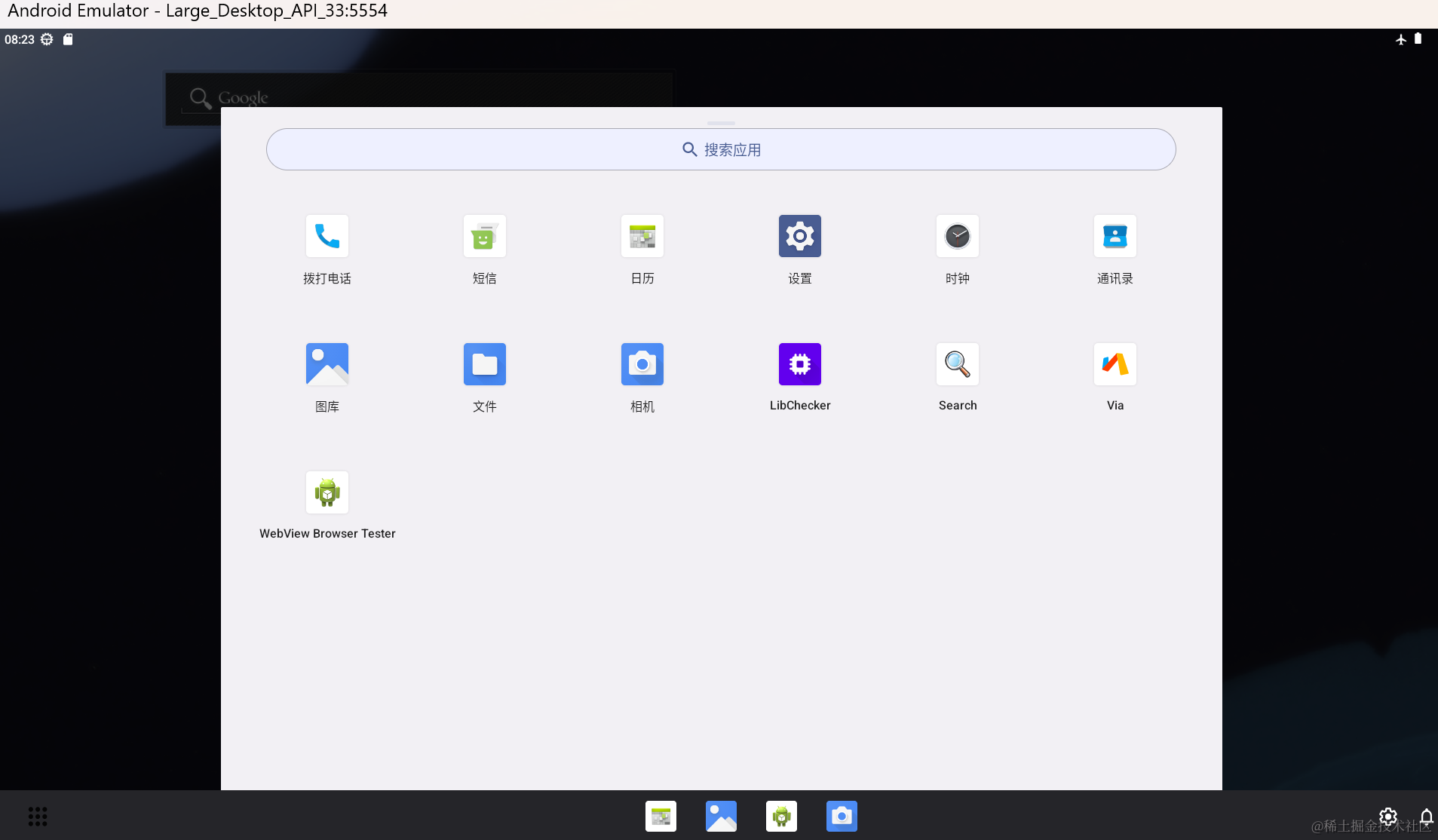Click the drawer drag handle at top

click(721, 123)
